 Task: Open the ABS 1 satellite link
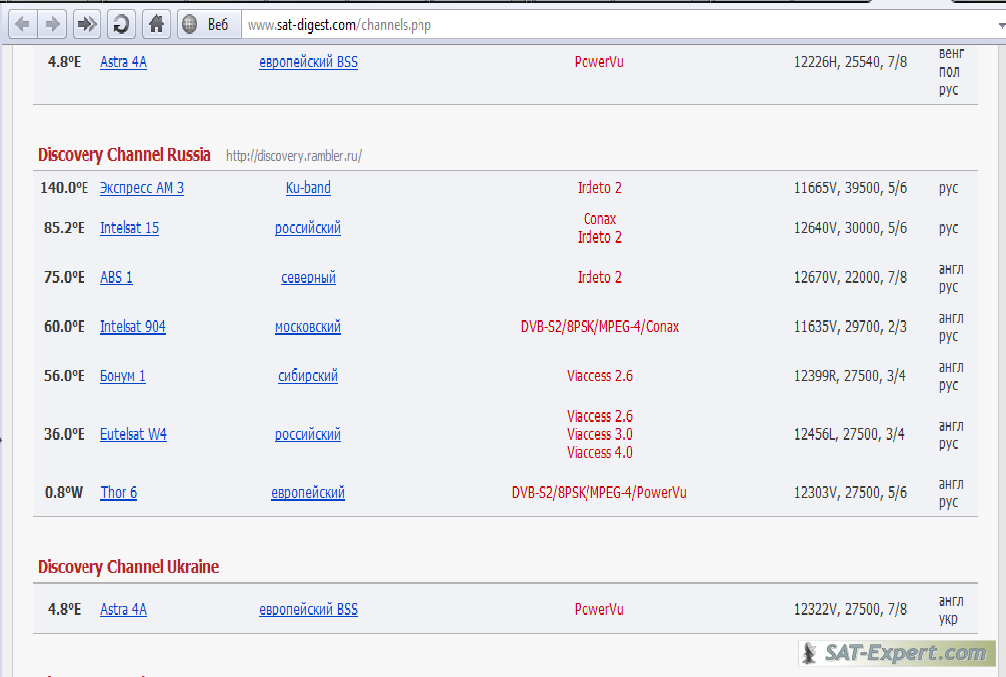coord(116,277)
